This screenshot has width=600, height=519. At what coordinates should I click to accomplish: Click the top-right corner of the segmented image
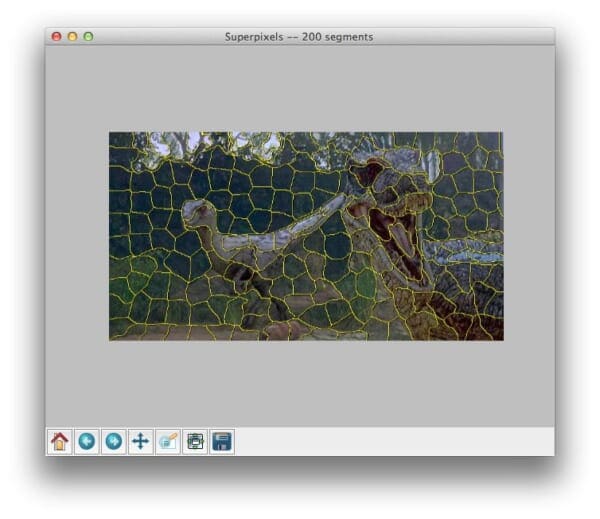(497, 138)
